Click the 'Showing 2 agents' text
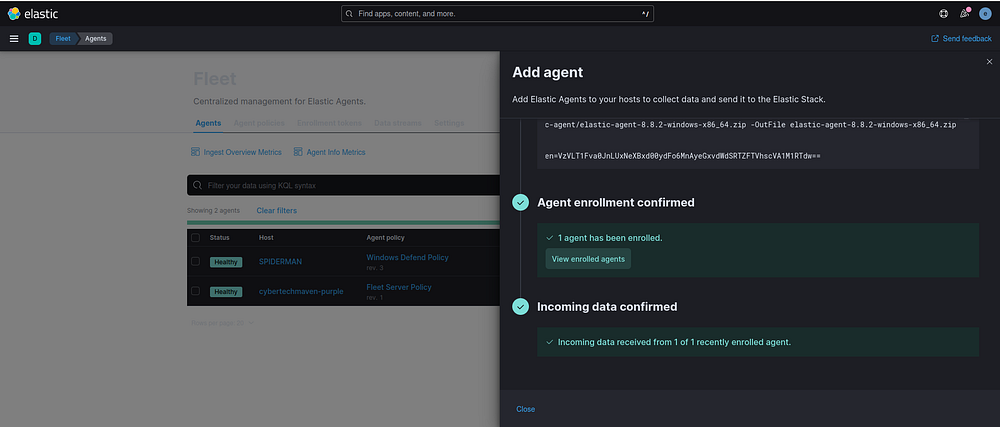The image size is (1000, 427). [213, 210]
